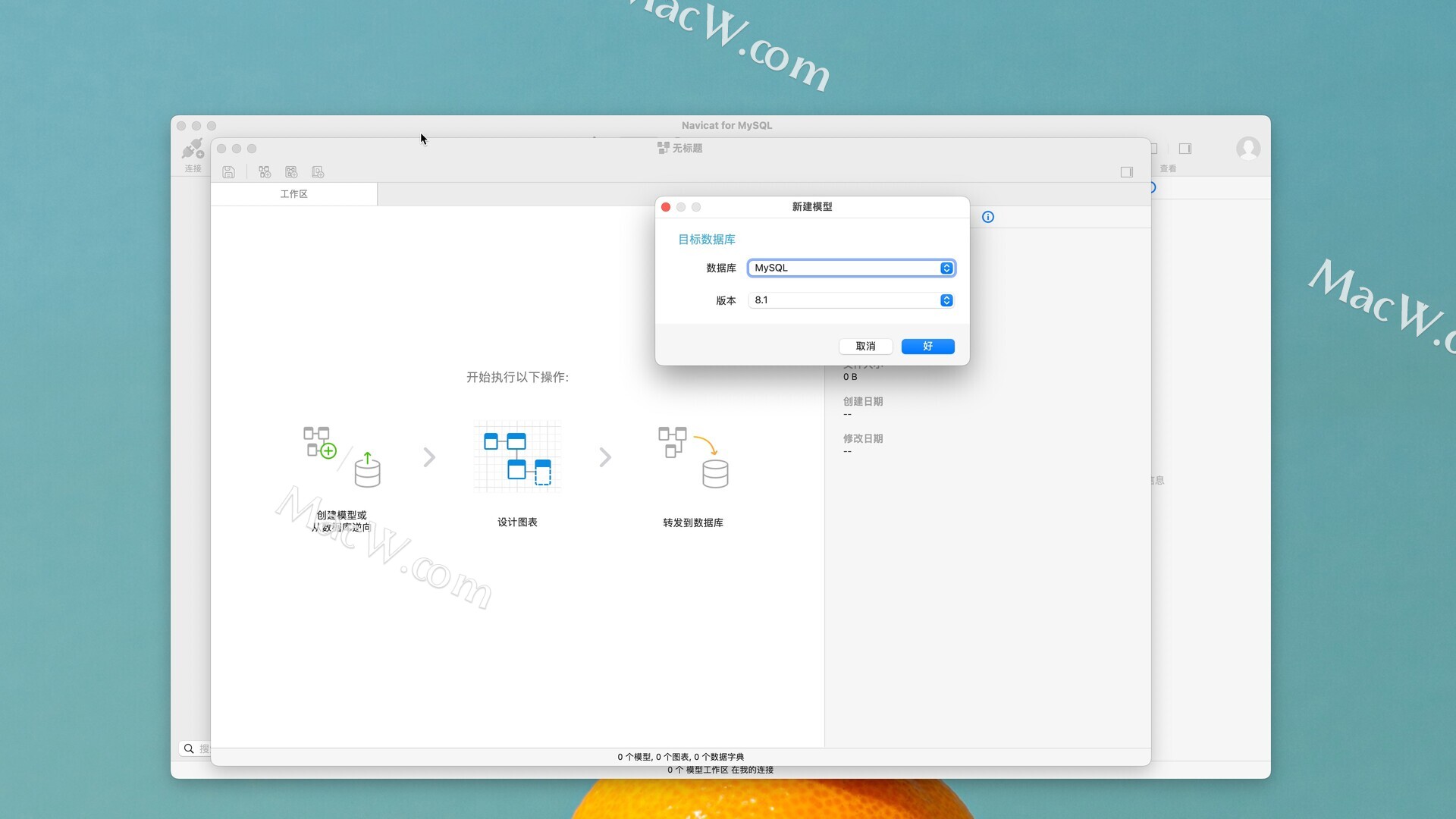Click the search magnifier icon at bottom left
The height and width of the screenshot is (819, 1456).
(x=189, y=748)
